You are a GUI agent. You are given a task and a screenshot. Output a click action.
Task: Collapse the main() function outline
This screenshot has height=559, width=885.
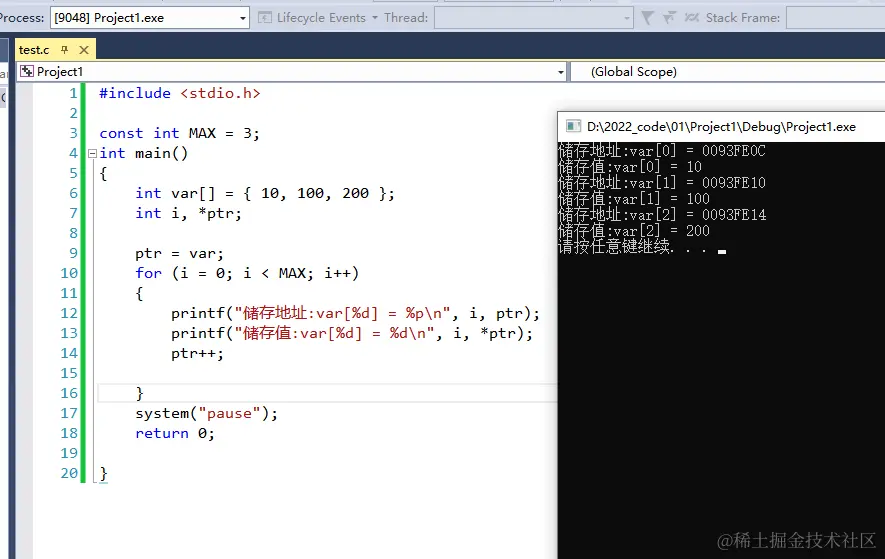(92, 153)
